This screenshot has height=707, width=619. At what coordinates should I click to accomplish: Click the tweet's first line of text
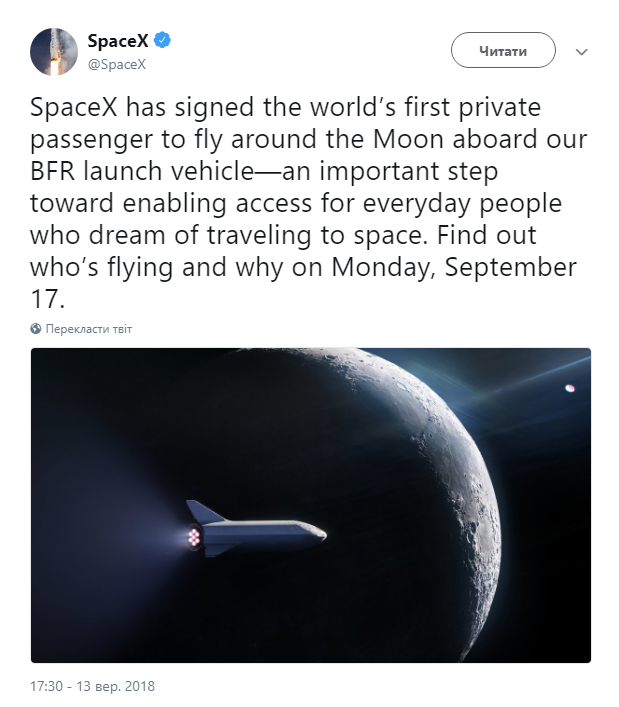tap(285, 107)
